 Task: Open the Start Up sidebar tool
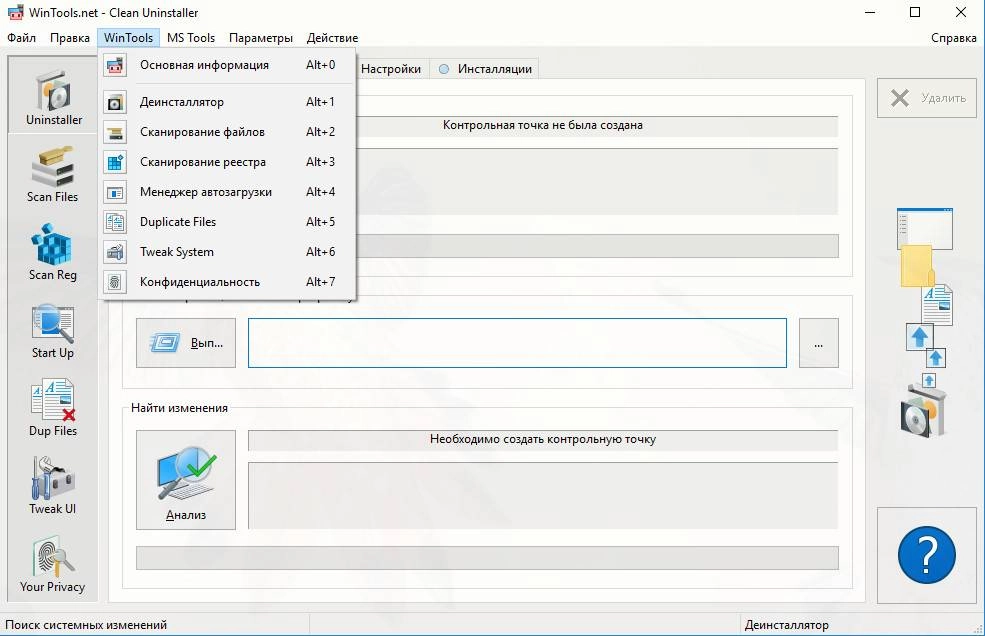(x=53, y=331)
